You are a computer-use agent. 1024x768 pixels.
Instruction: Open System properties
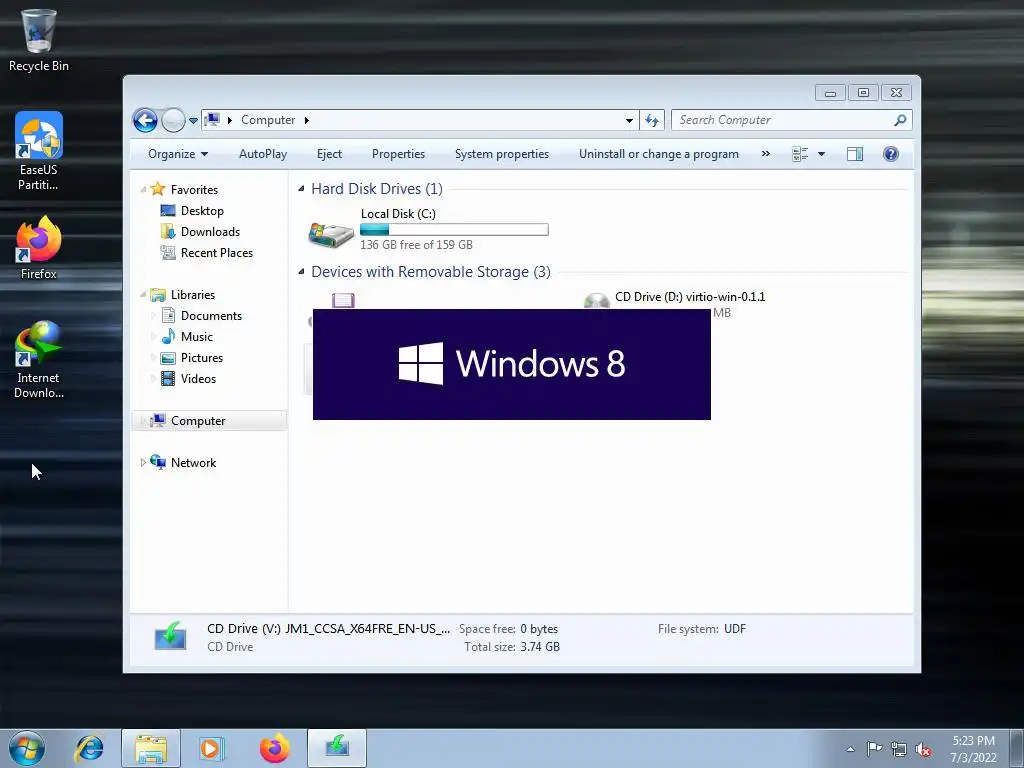coord(502,154)
